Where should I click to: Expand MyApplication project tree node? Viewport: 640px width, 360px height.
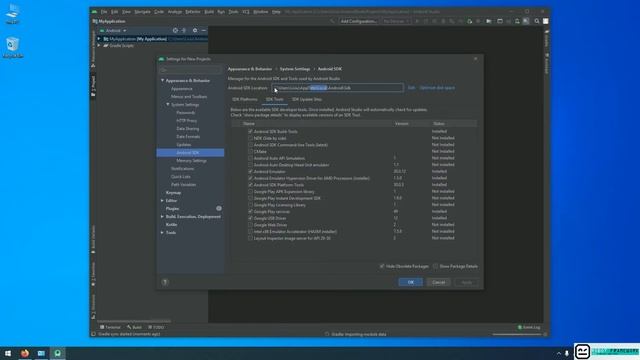click(x=99, y=39)
